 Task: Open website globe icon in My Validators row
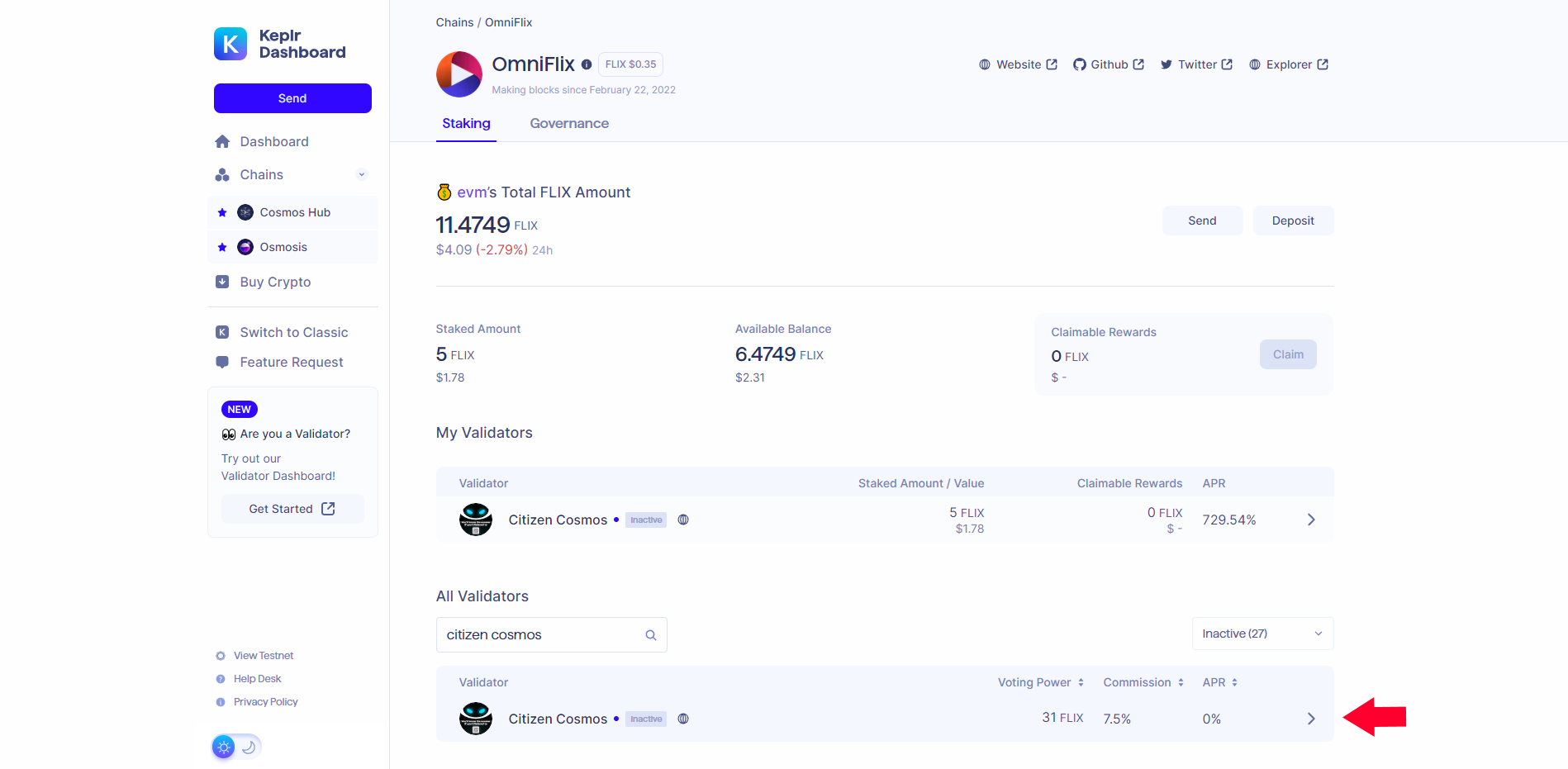tap(683, 520)
